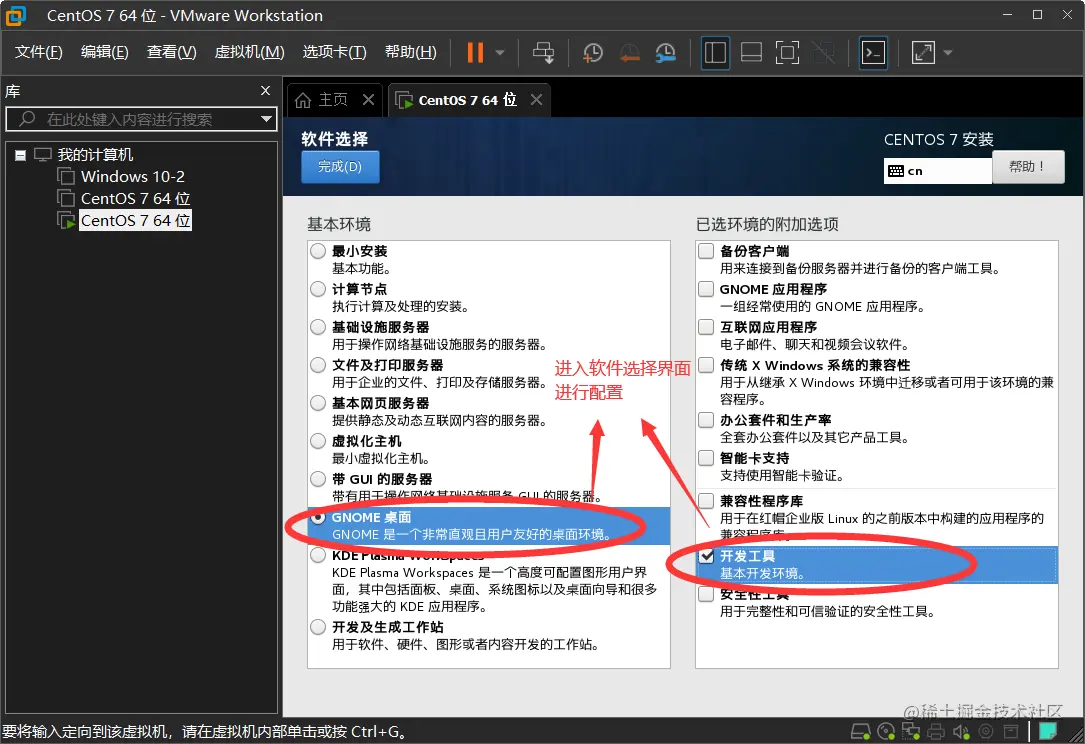The height and width of the screenshot is (744, 1085).
Task: Click the VMware Workstation logo in title bar
Action: point(15,15)
